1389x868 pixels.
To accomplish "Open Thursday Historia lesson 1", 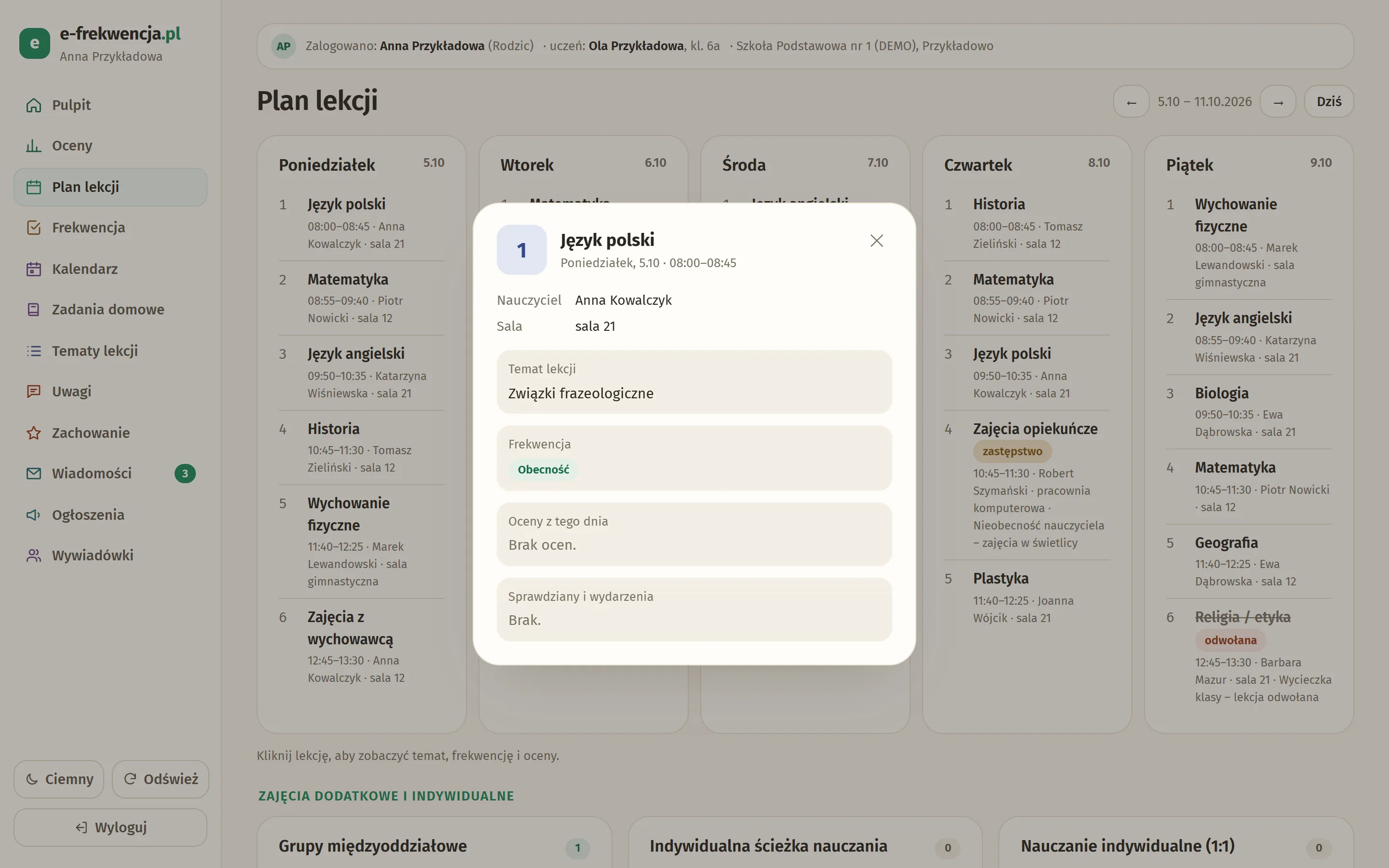I will tap(1027, 223).
